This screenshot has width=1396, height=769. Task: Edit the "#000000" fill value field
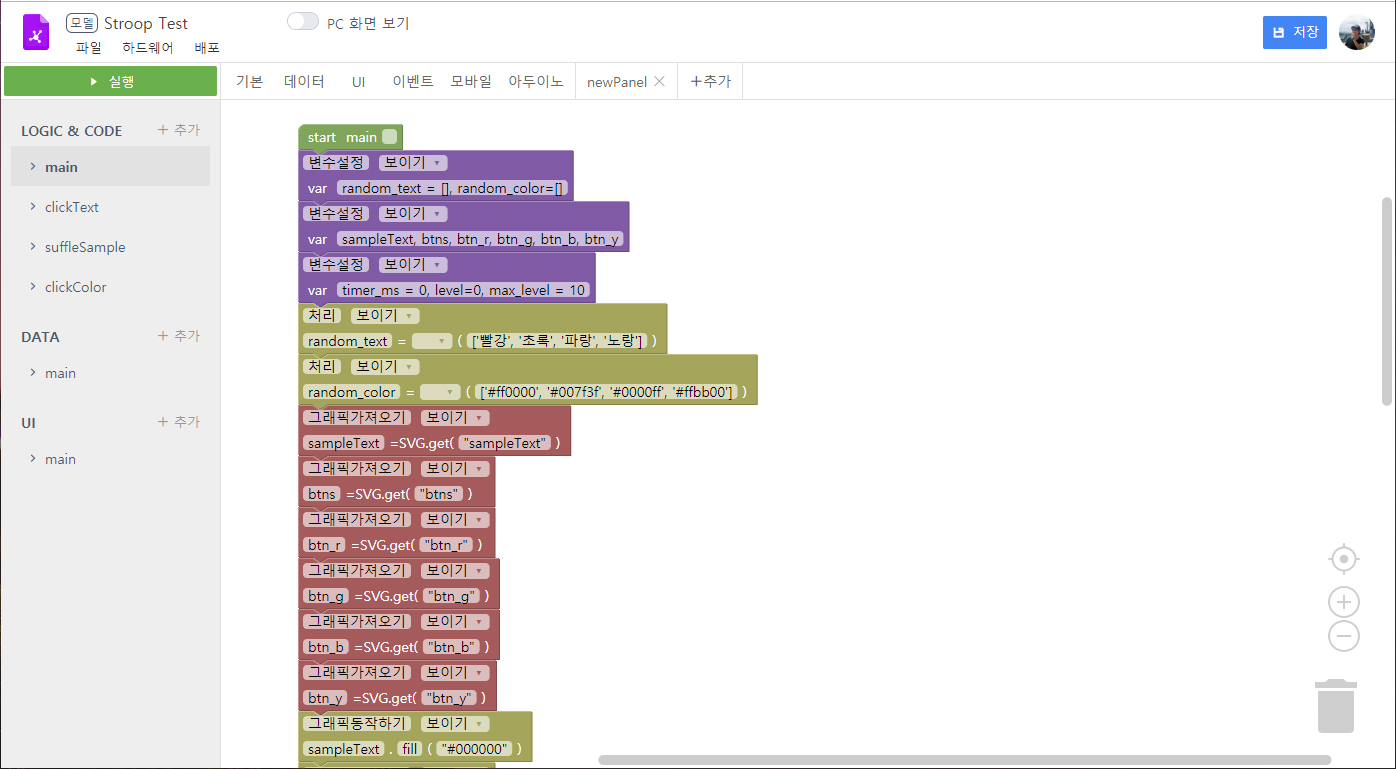point(474,749)
